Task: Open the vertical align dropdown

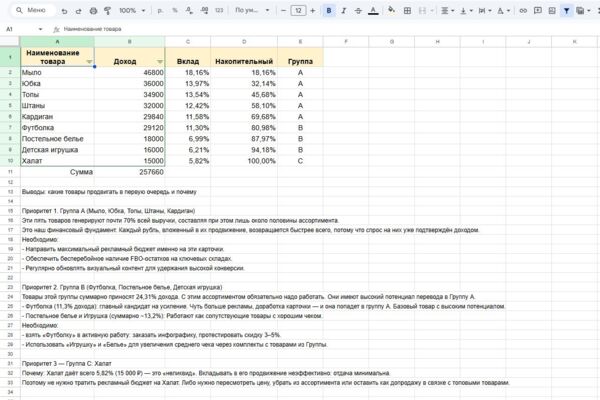Action: (x=466, y=11)
